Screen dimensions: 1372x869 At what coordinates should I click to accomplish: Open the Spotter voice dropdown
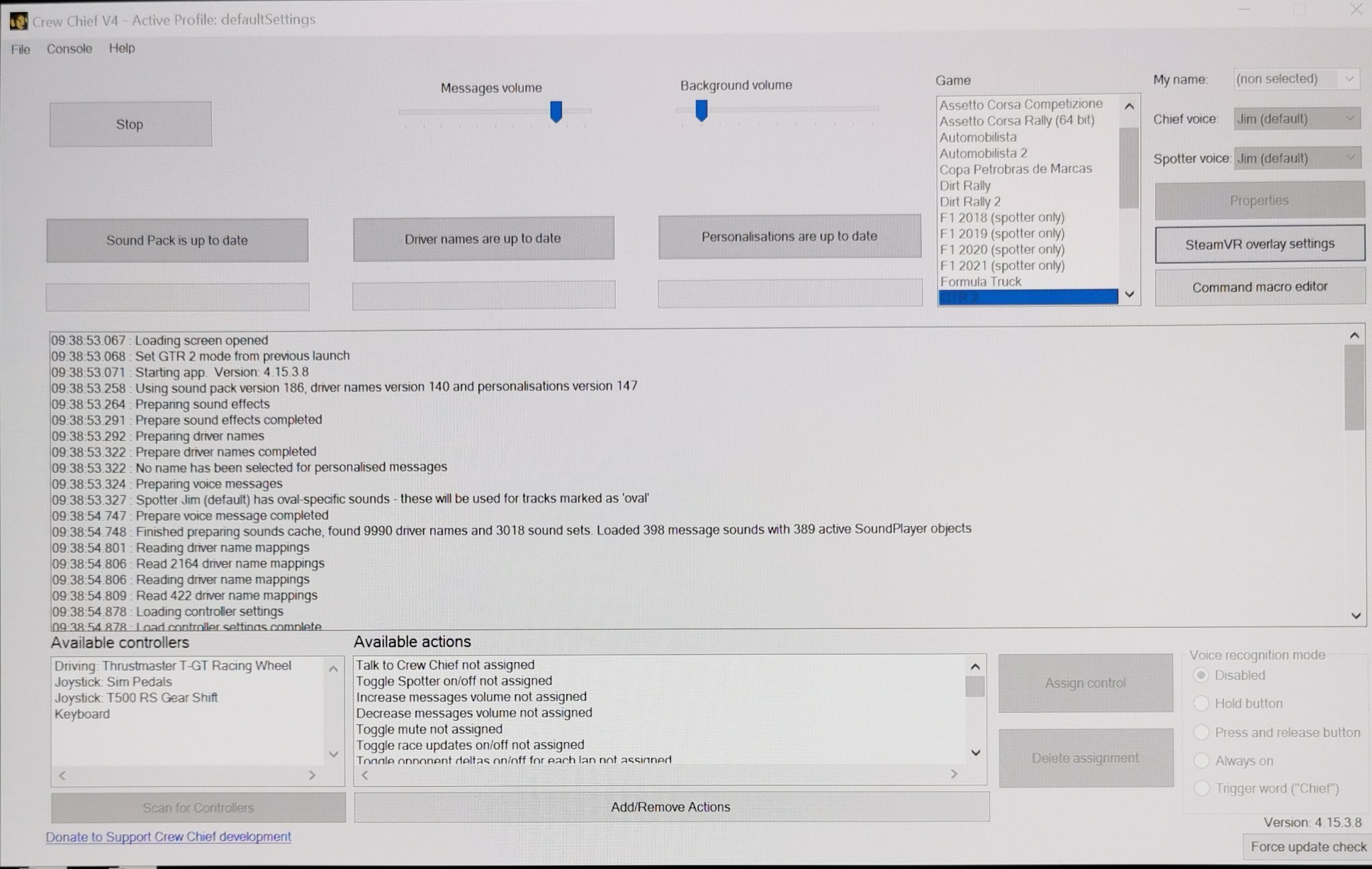(x=1297, y=158)
